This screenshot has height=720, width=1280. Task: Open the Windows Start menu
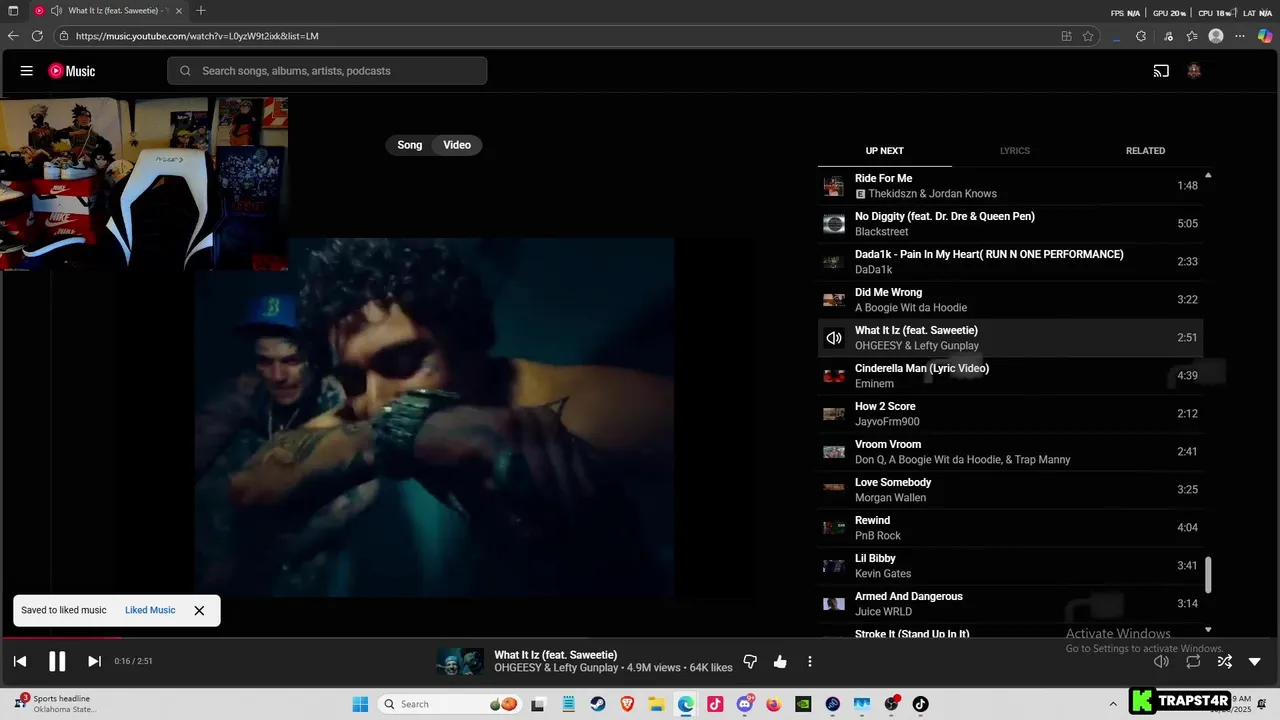click(x=360, y=704)
